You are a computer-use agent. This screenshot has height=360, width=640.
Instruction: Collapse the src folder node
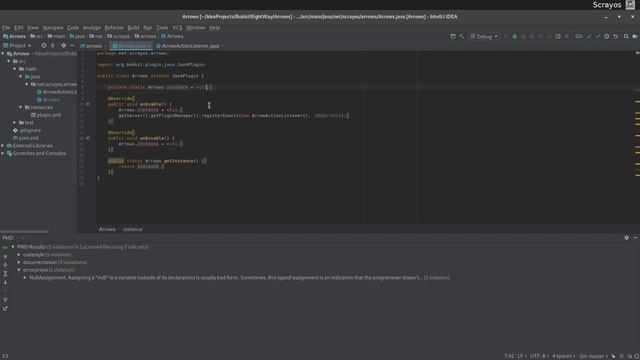pos(9,61)
